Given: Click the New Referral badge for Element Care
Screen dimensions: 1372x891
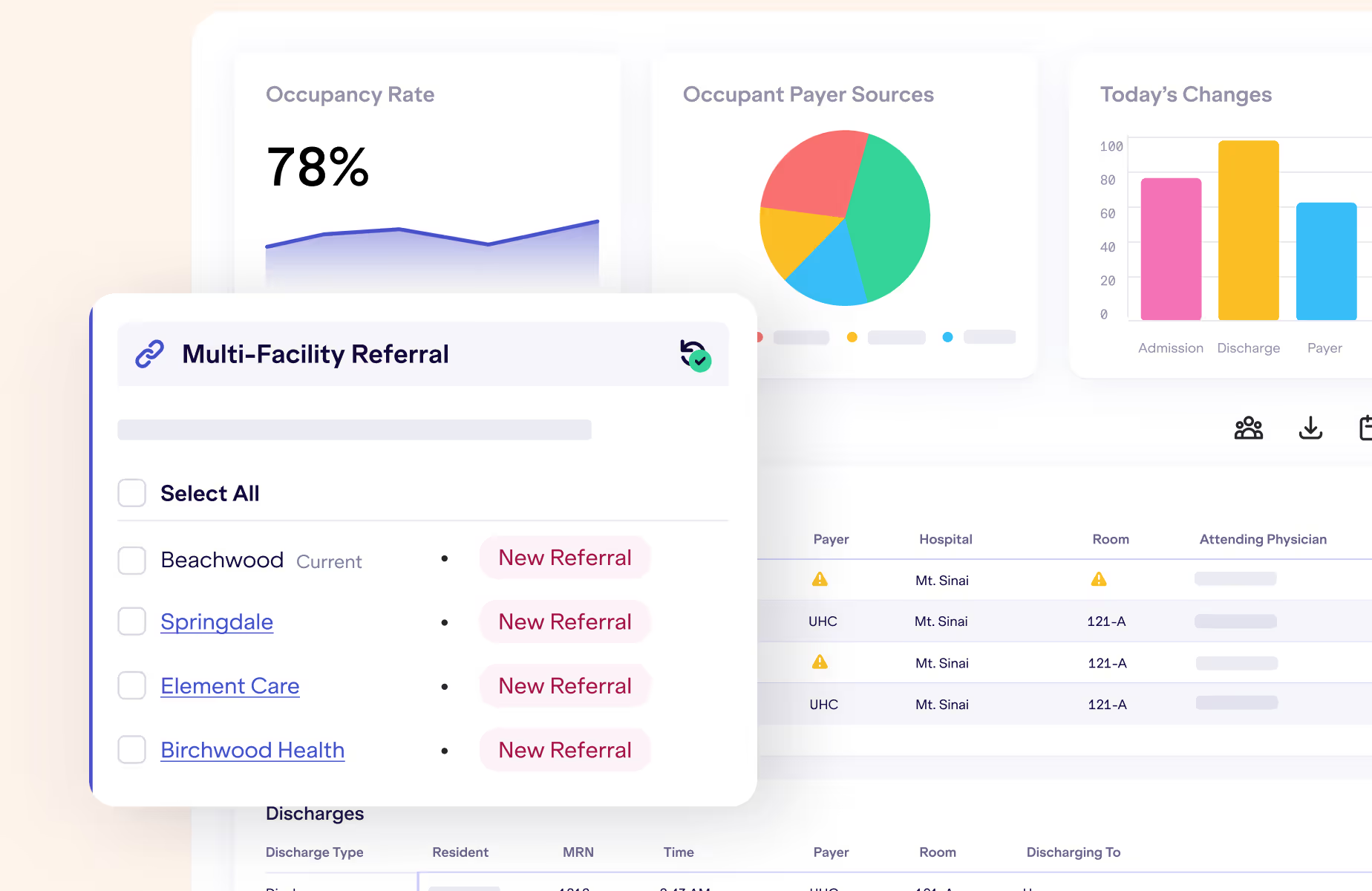Looking at the screenshot, I should coord(565,685).
